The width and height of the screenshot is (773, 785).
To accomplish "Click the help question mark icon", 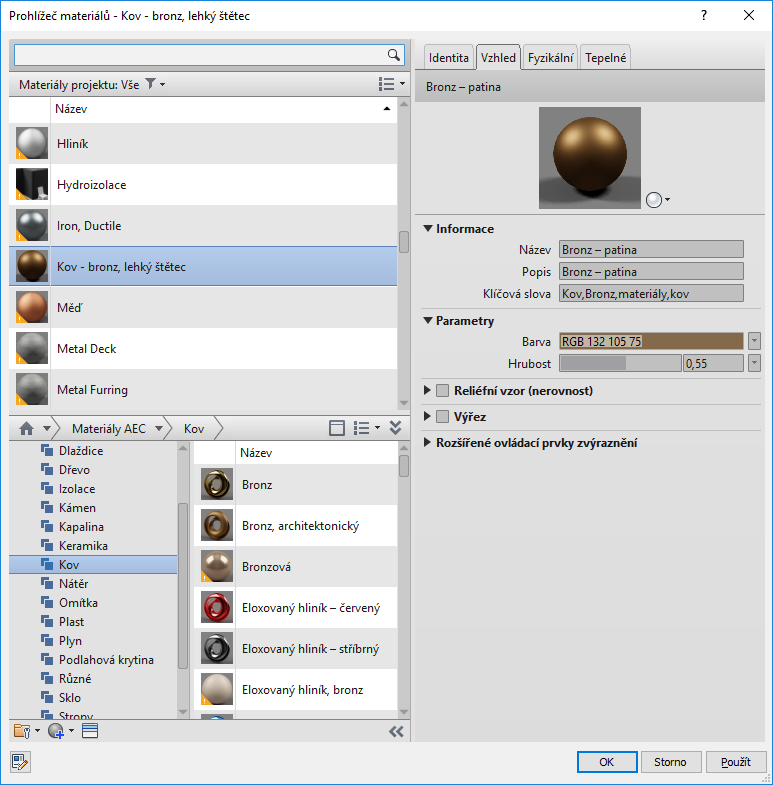I will [704, 16].
